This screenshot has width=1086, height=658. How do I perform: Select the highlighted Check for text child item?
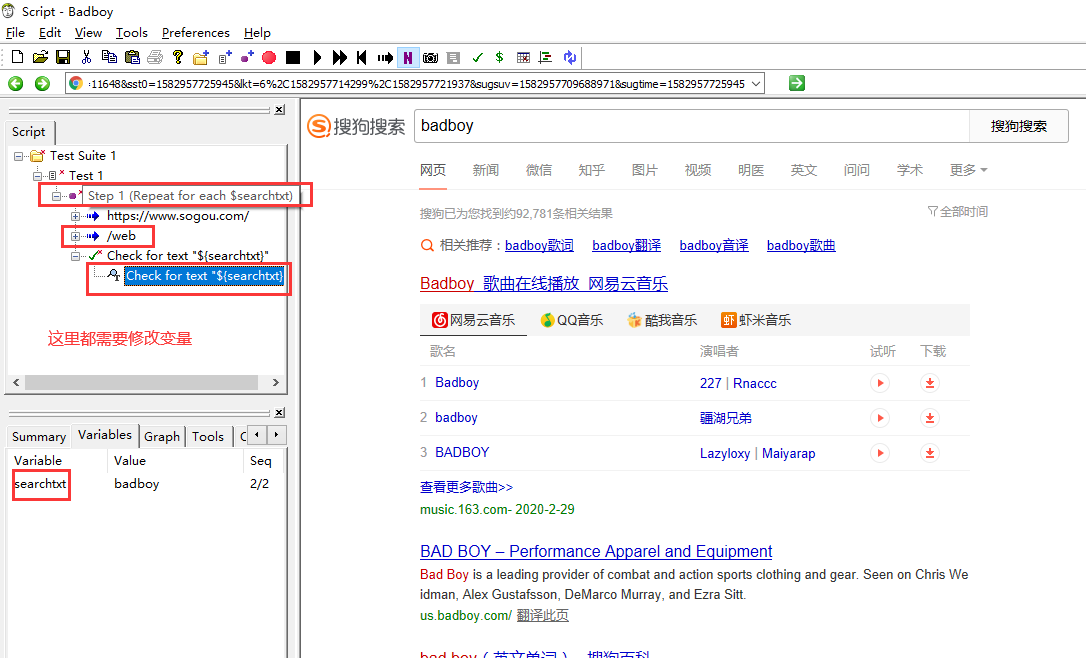tap(204, 276)
